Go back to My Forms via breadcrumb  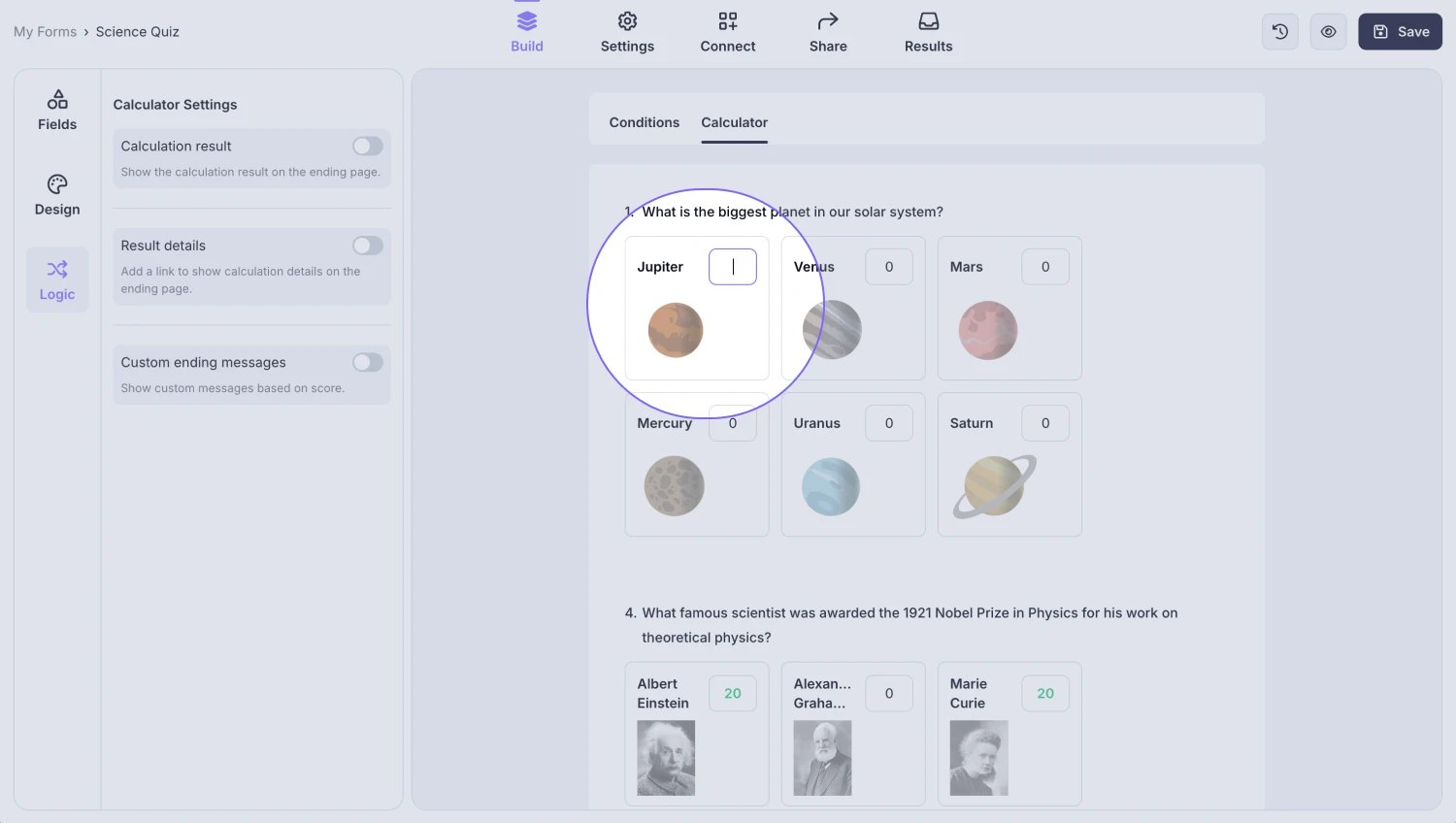click(45, 31)
